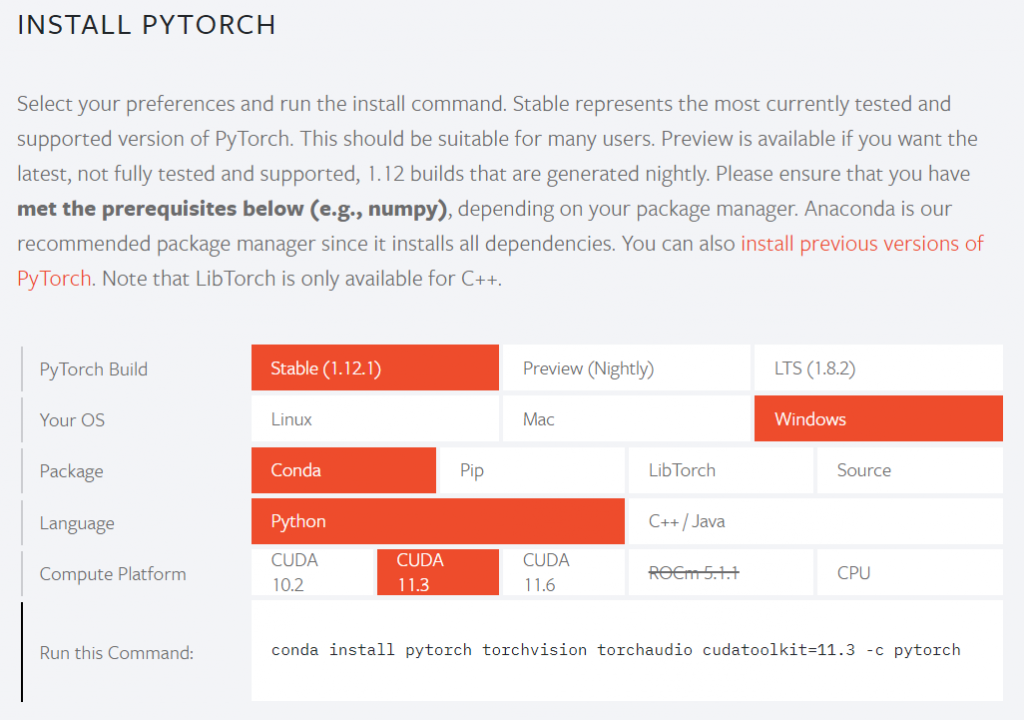Pick Linux as your OS
1024x720 pixels.
[375, 419]
